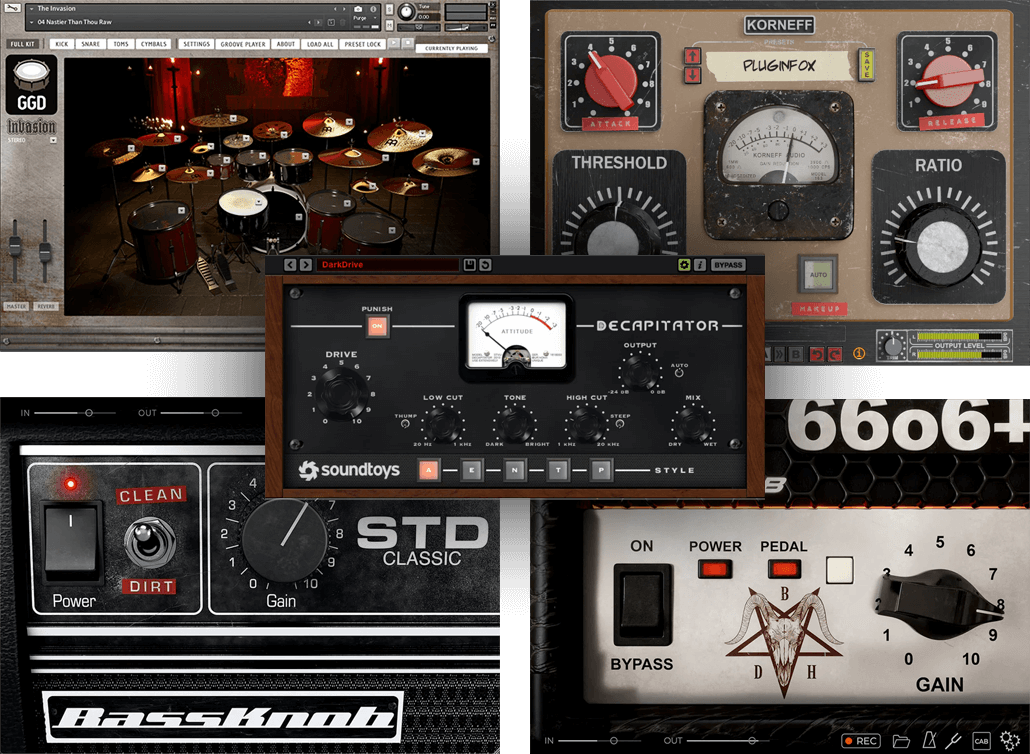Click the PRESET LOCK button

(363, 44)
